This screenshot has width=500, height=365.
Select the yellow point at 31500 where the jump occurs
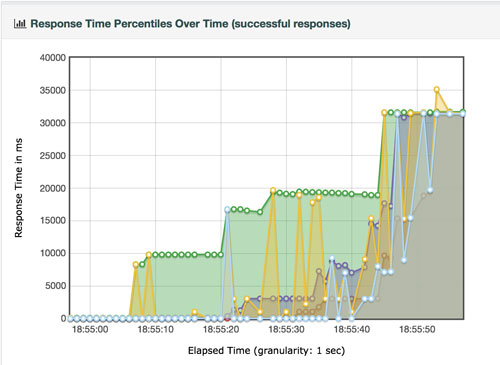tap(384, 113)
